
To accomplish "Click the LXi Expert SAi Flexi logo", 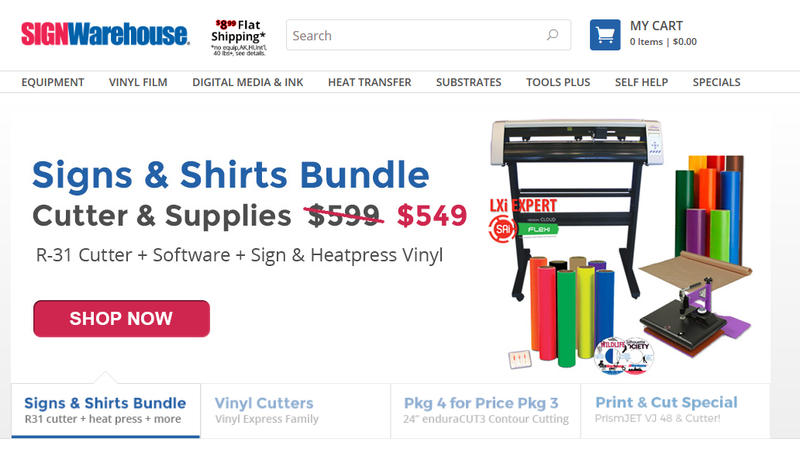I will tap(523, 219).
